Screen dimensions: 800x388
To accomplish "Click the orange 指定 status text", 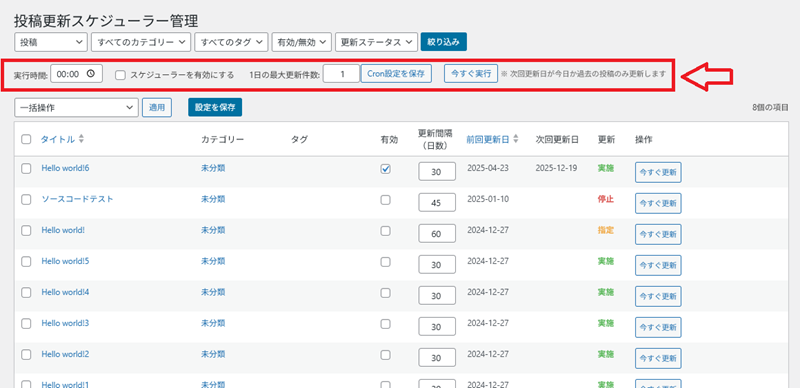I will (606, 230).
